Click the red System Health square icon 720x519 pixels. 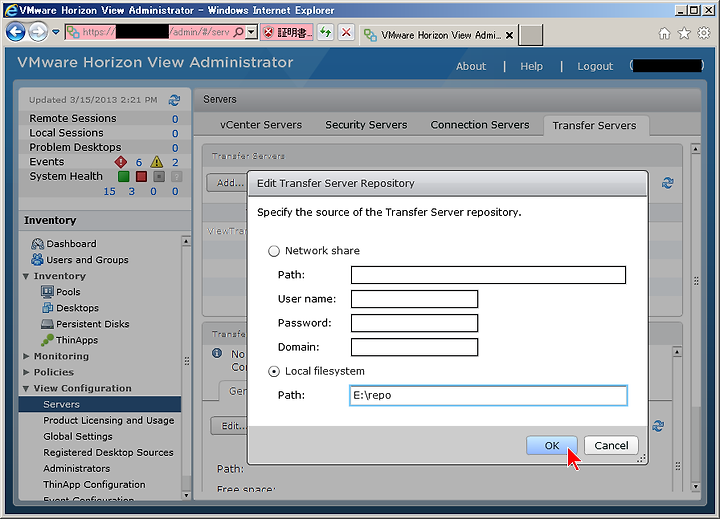point(141,176)
